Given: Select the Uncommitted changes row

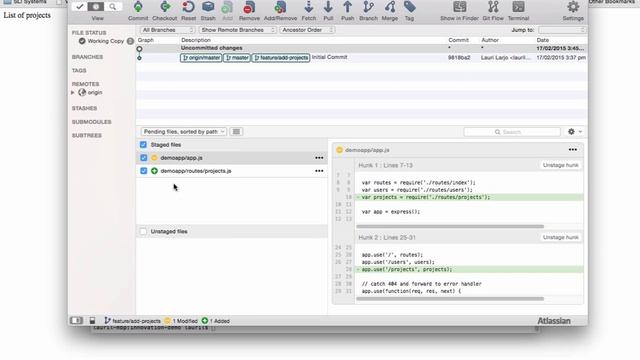Looking at the screenshot, I should pos(362,48).
